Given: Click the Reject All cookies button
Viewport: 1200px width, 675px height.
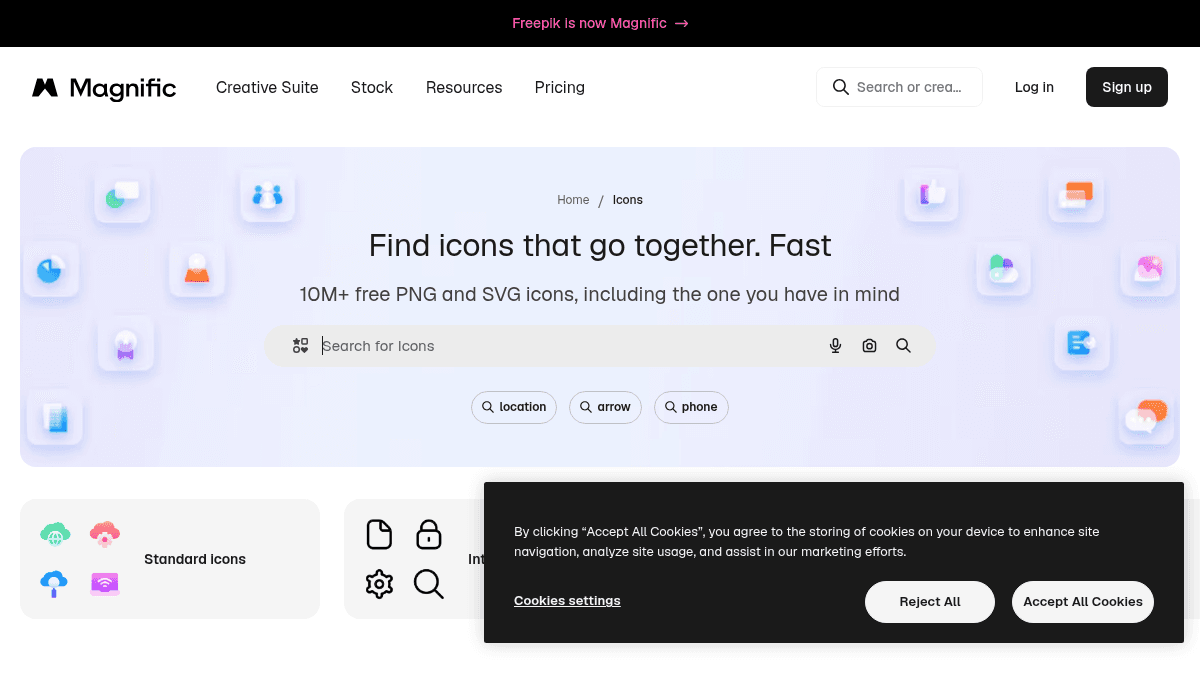Looking at the screenshot, I should (x=930, y=602).
